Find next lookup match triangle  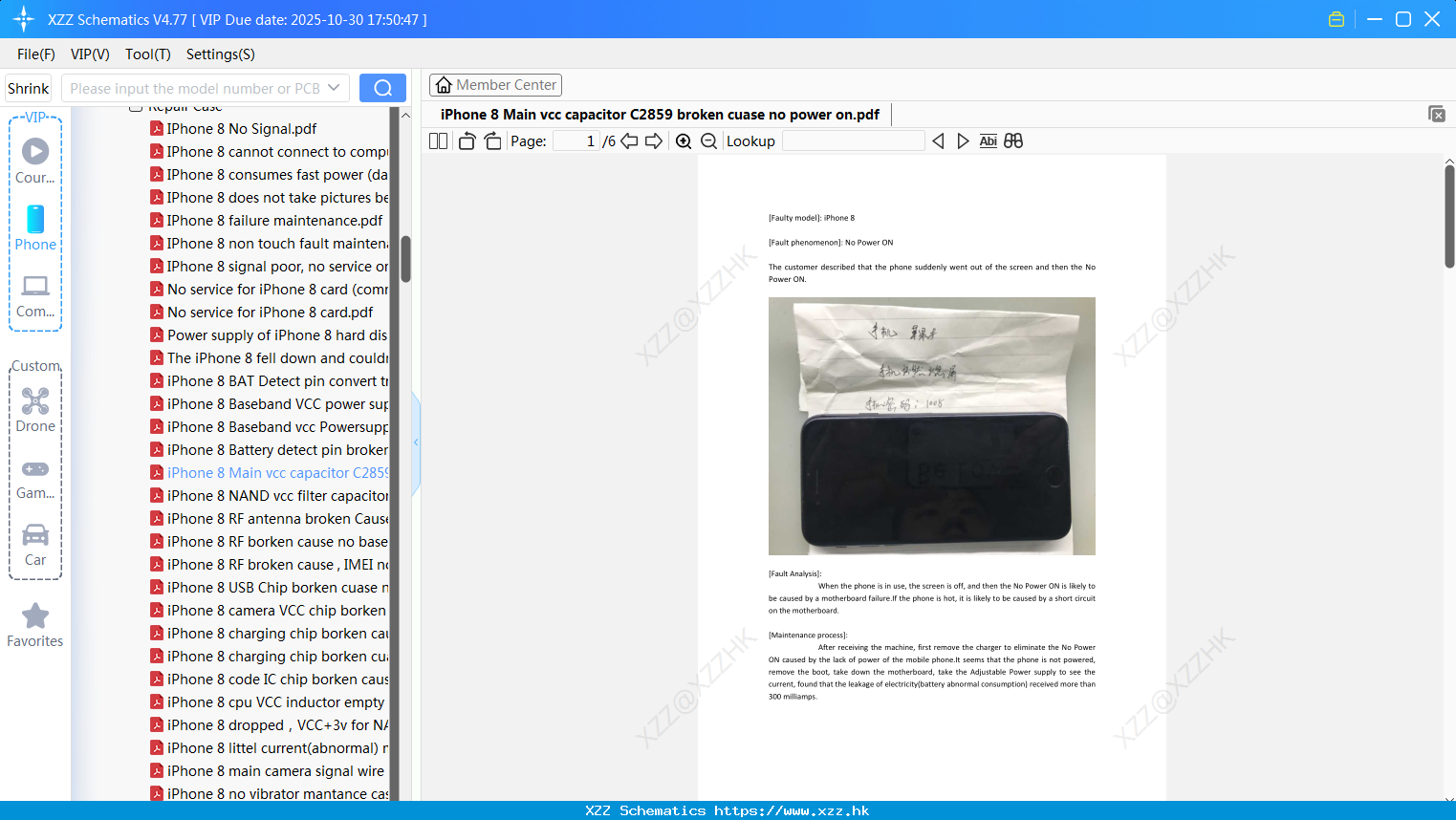[963, 141]
